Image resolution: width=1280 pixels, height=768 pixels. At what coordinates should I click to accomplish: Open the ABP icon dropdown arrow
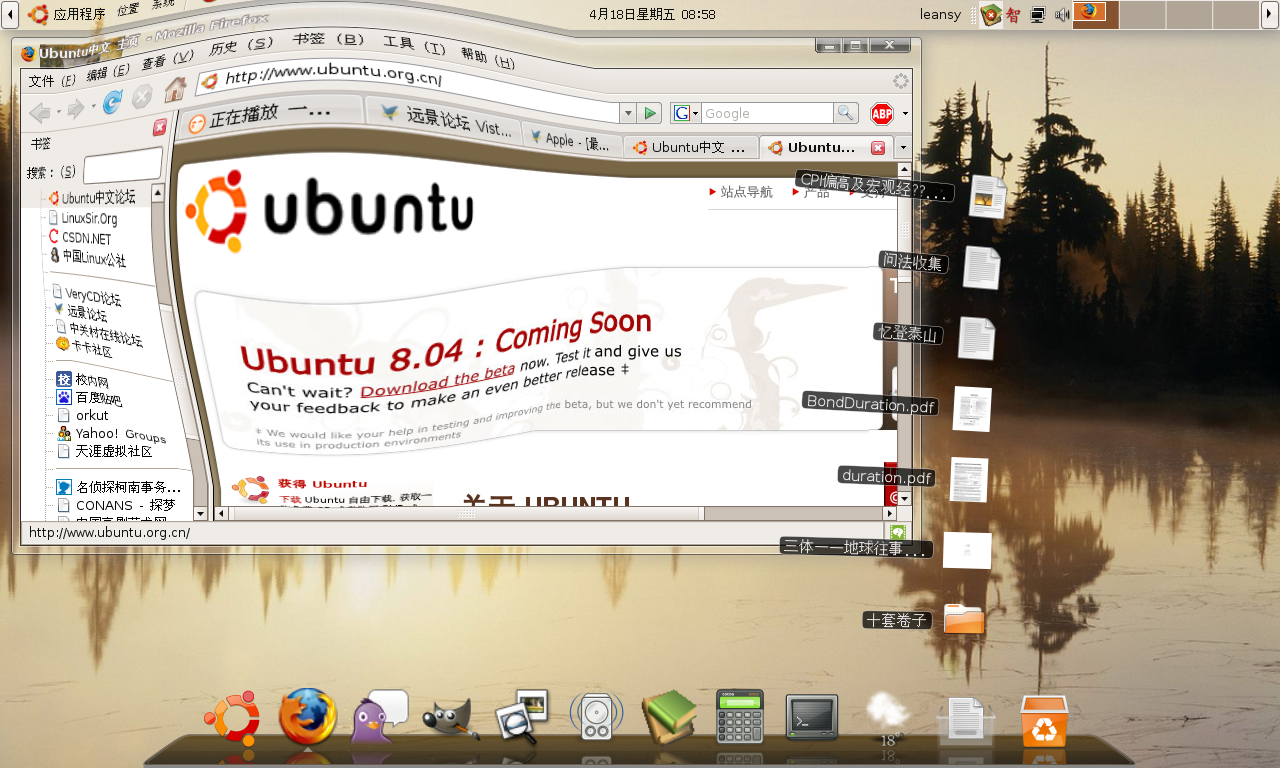tap(905, 113)
